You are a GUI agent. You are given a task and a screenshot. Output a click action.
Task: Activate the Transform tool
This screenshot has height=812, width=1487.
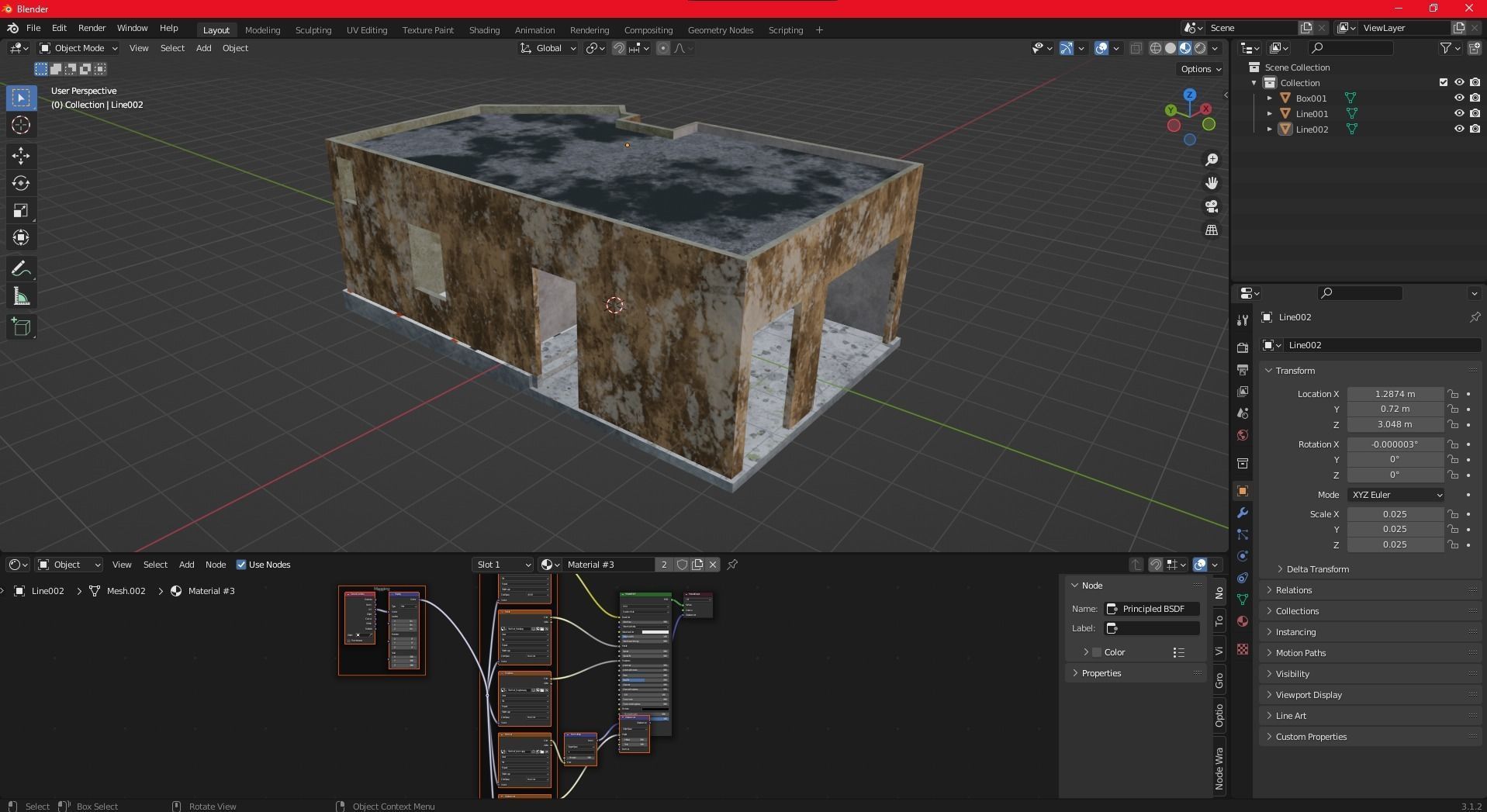point(21,237)
